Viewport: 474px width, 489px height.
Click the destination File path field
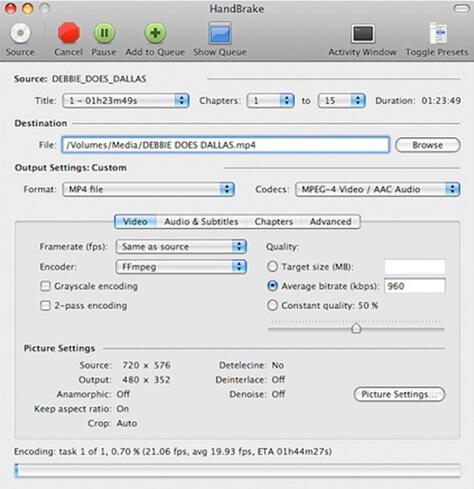click(x=226, y=145)
